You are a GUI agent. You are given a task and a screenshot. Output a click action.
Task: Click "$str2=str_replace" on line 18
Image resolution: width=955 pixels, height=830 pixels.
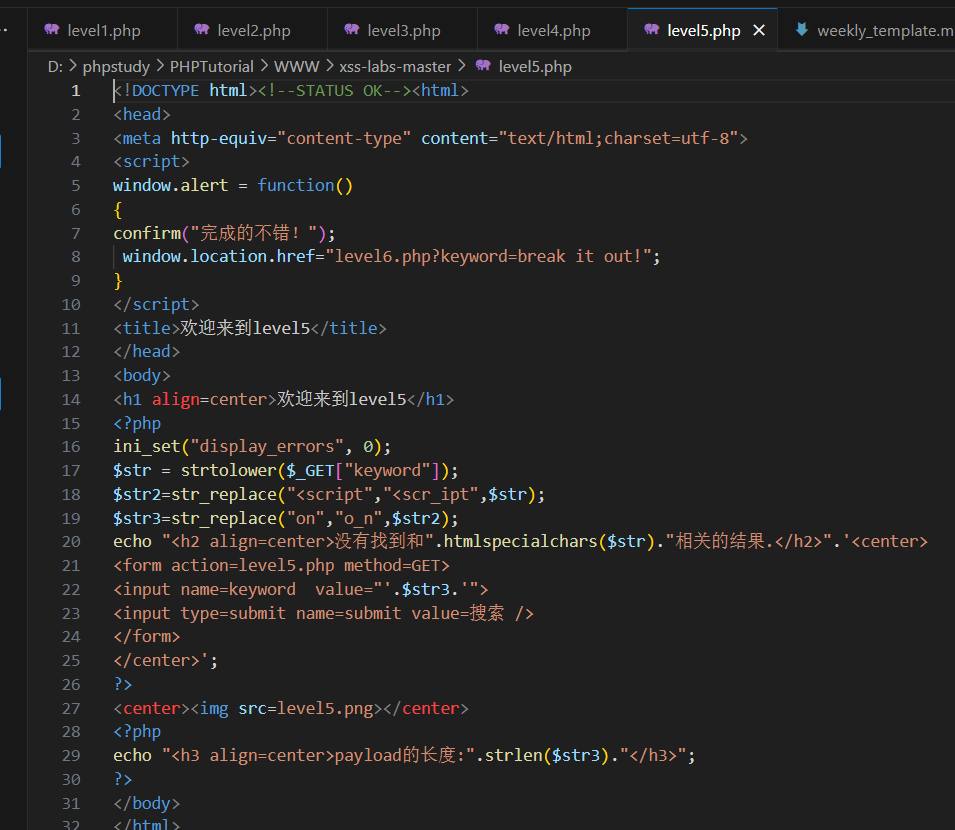(194, 494)
